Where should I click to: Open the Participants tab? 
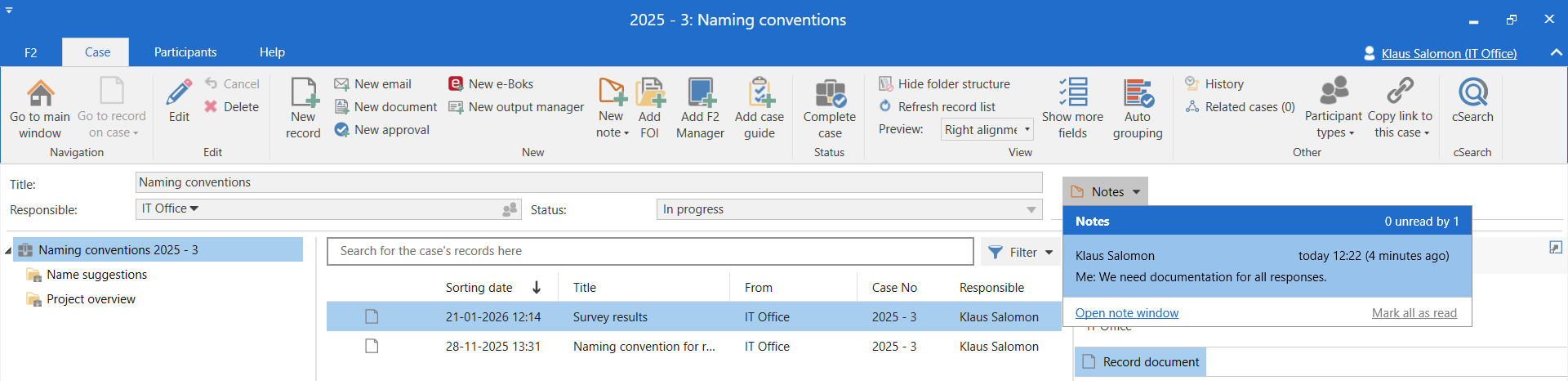pos(185,52)
